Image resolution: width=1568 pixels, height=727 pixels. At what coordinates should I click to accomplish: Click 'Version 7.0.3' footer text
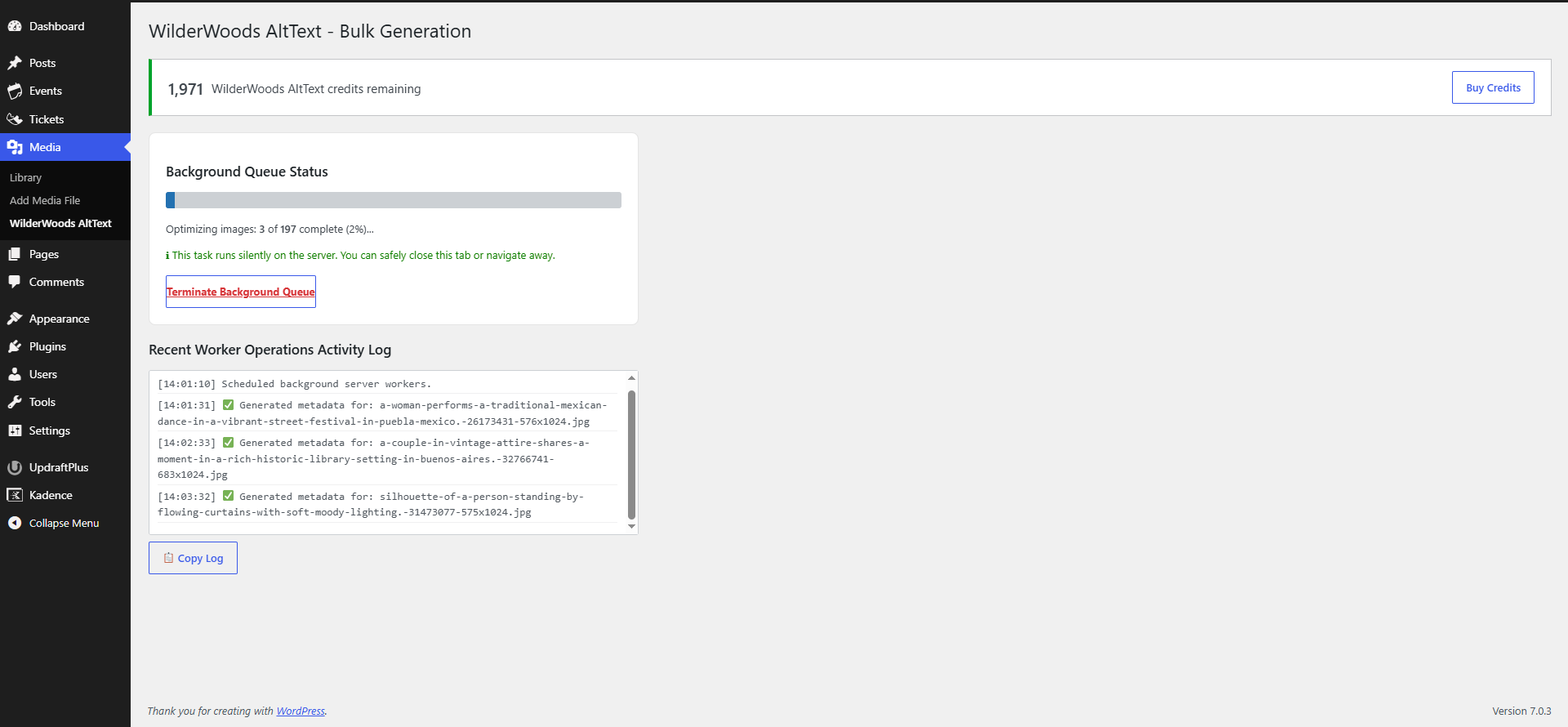pyautogui.click(x=1521, y=711)
